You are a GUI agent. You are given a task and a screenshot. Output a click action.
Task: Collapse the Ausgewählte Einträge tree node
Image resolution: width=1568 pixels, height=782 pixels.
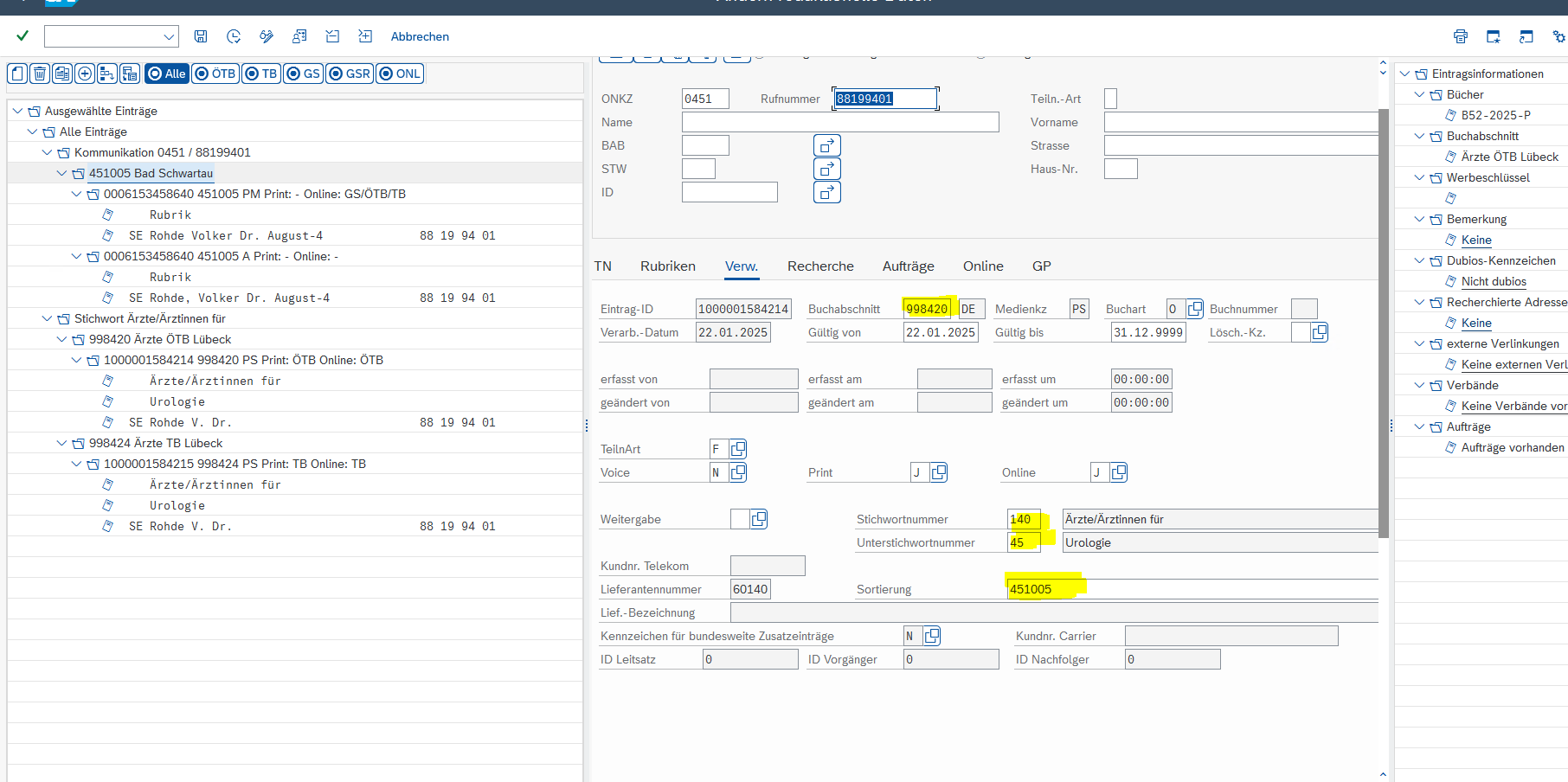click(x=17, y=111)
